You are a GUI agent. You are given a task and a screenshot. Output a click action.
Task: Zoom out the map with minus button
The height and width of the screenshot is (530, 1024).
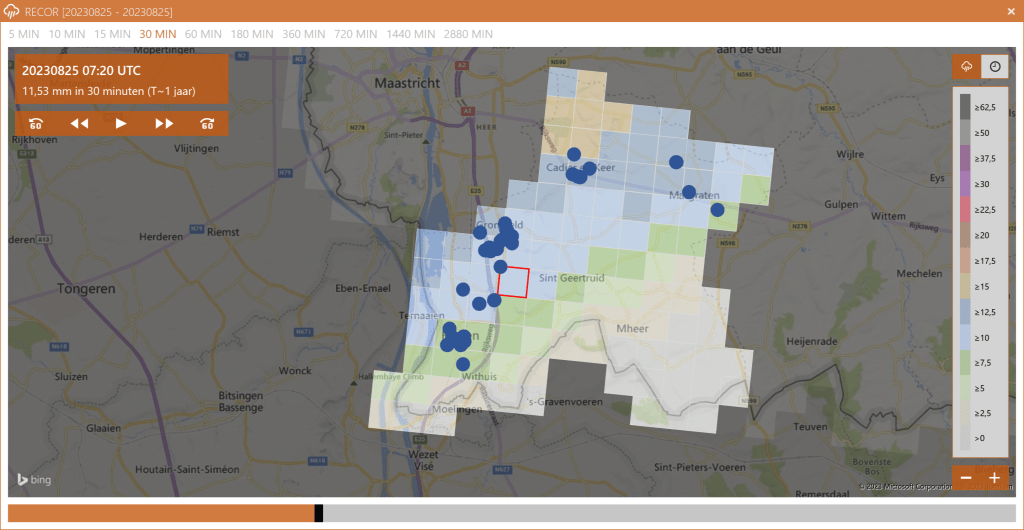[966, 478]
